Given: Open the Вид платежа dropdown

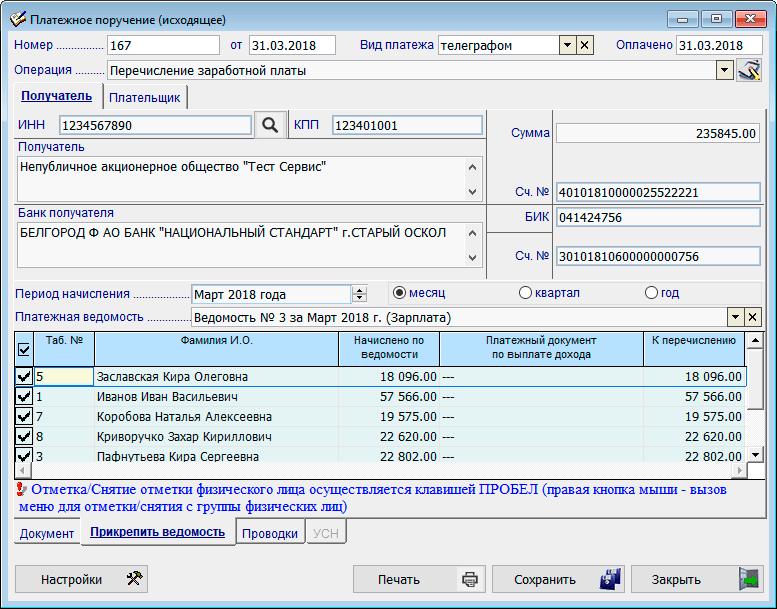Looking at the screenshot, I should click(x=567, y=45).
